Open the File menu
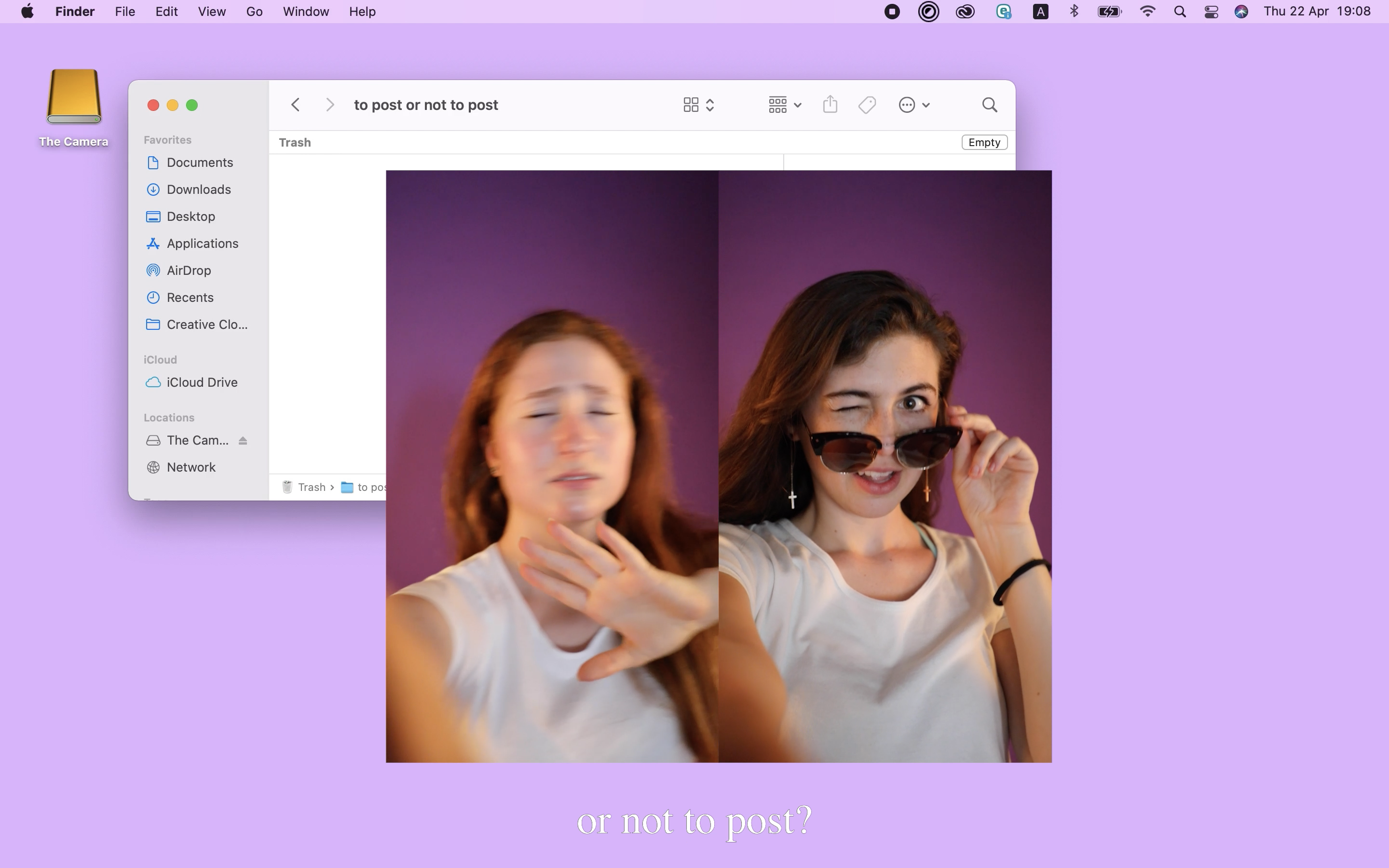1389x868 pixels. tap(124, 12)
